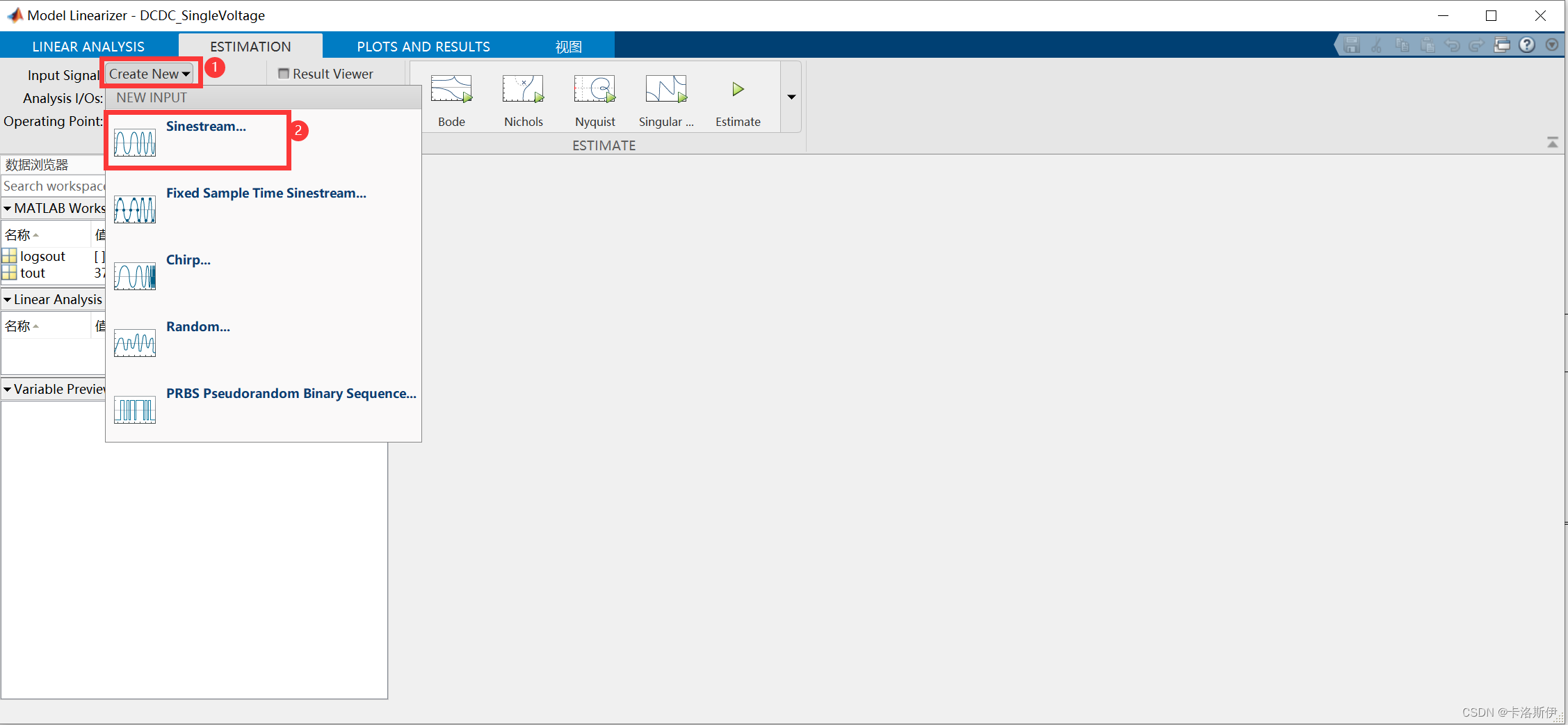Click the Search workspace input field
The image size is (1568, 725).
point(54,186)
